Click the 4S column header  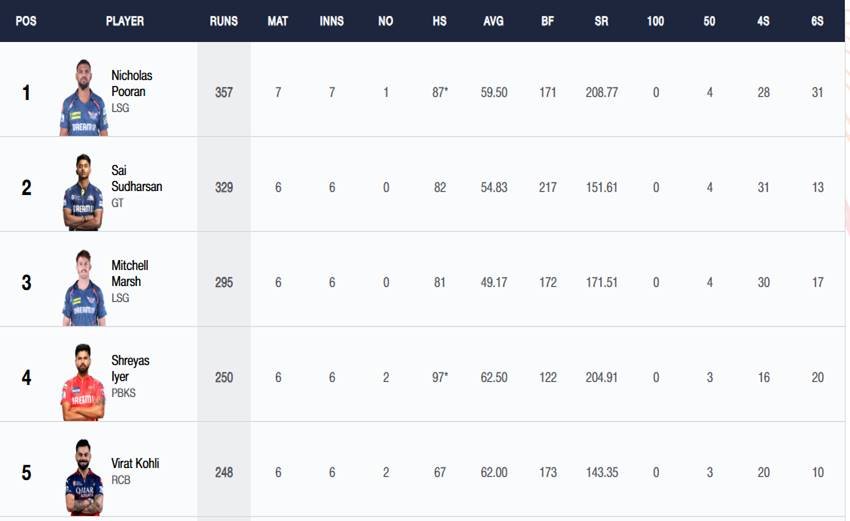[x=764, y=21]
